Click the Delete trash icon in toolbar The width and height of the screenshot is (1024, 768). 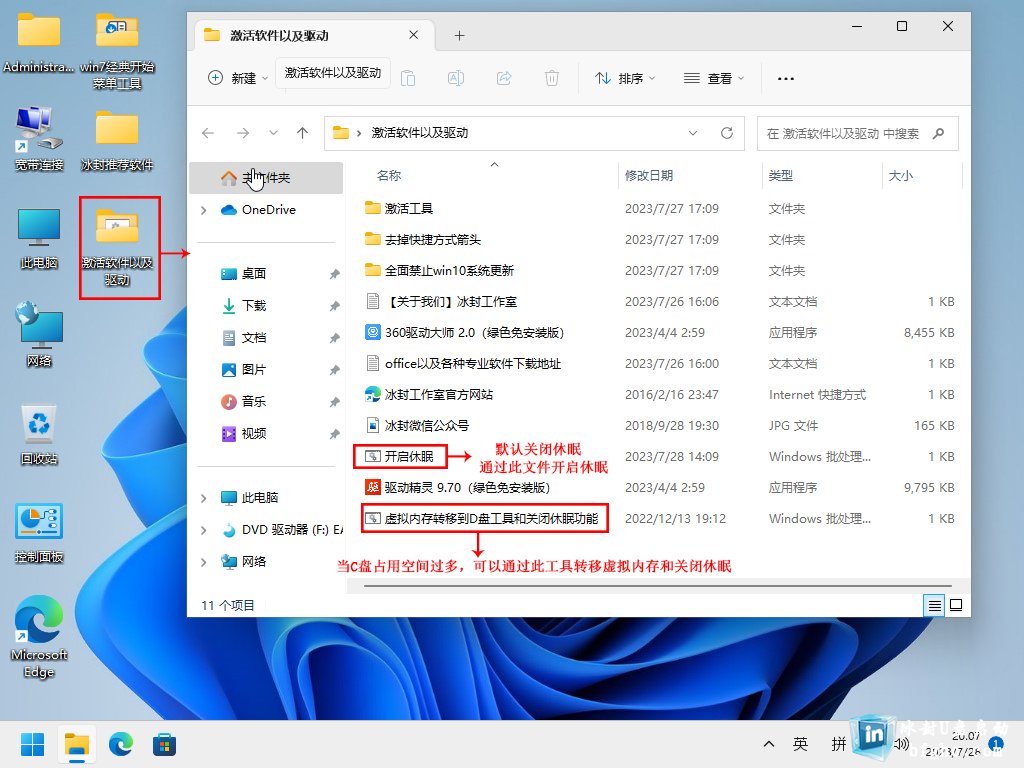coord(552,78)
